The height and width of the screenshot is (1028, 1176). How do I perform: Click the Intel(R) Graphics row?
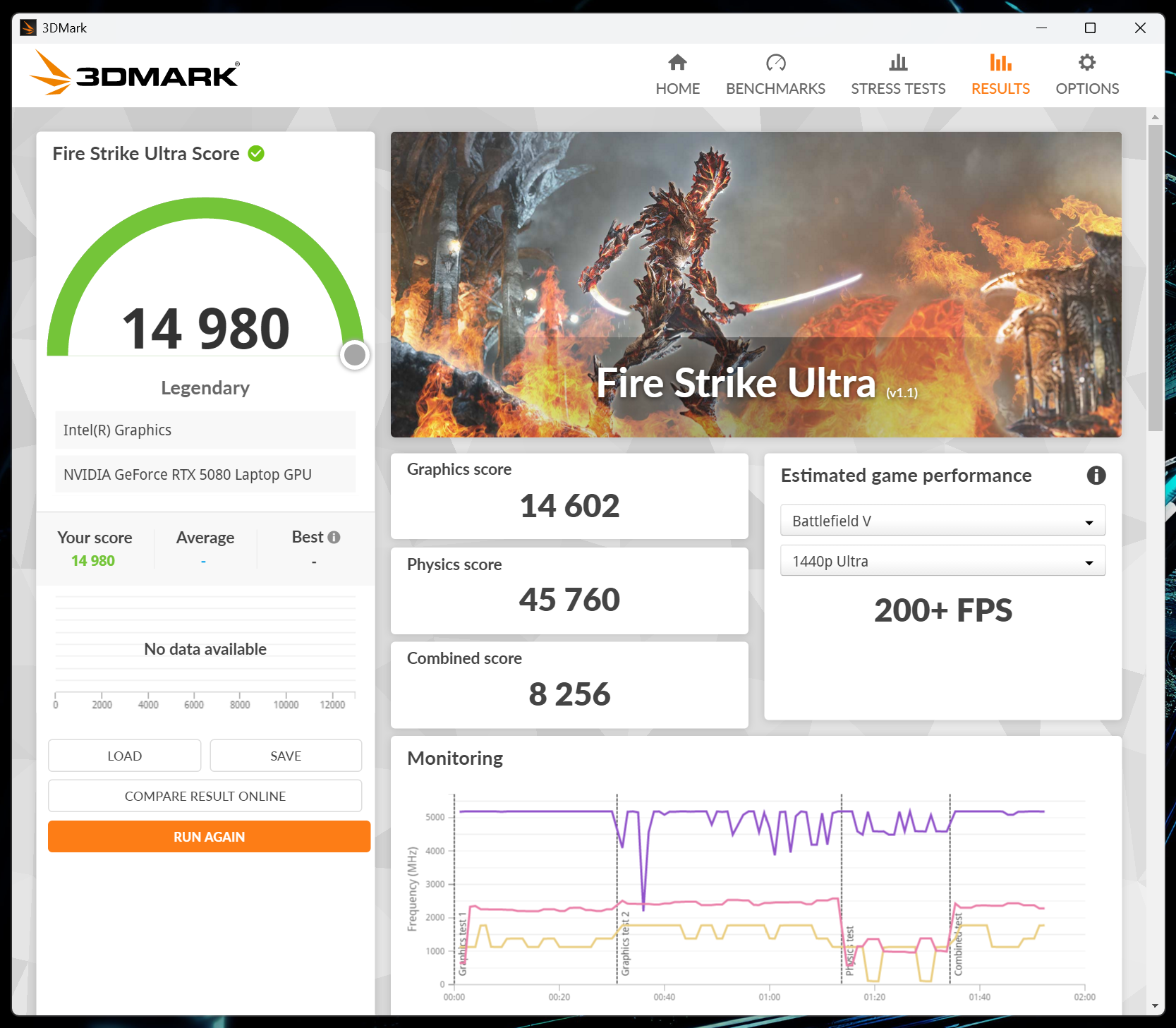205,430
